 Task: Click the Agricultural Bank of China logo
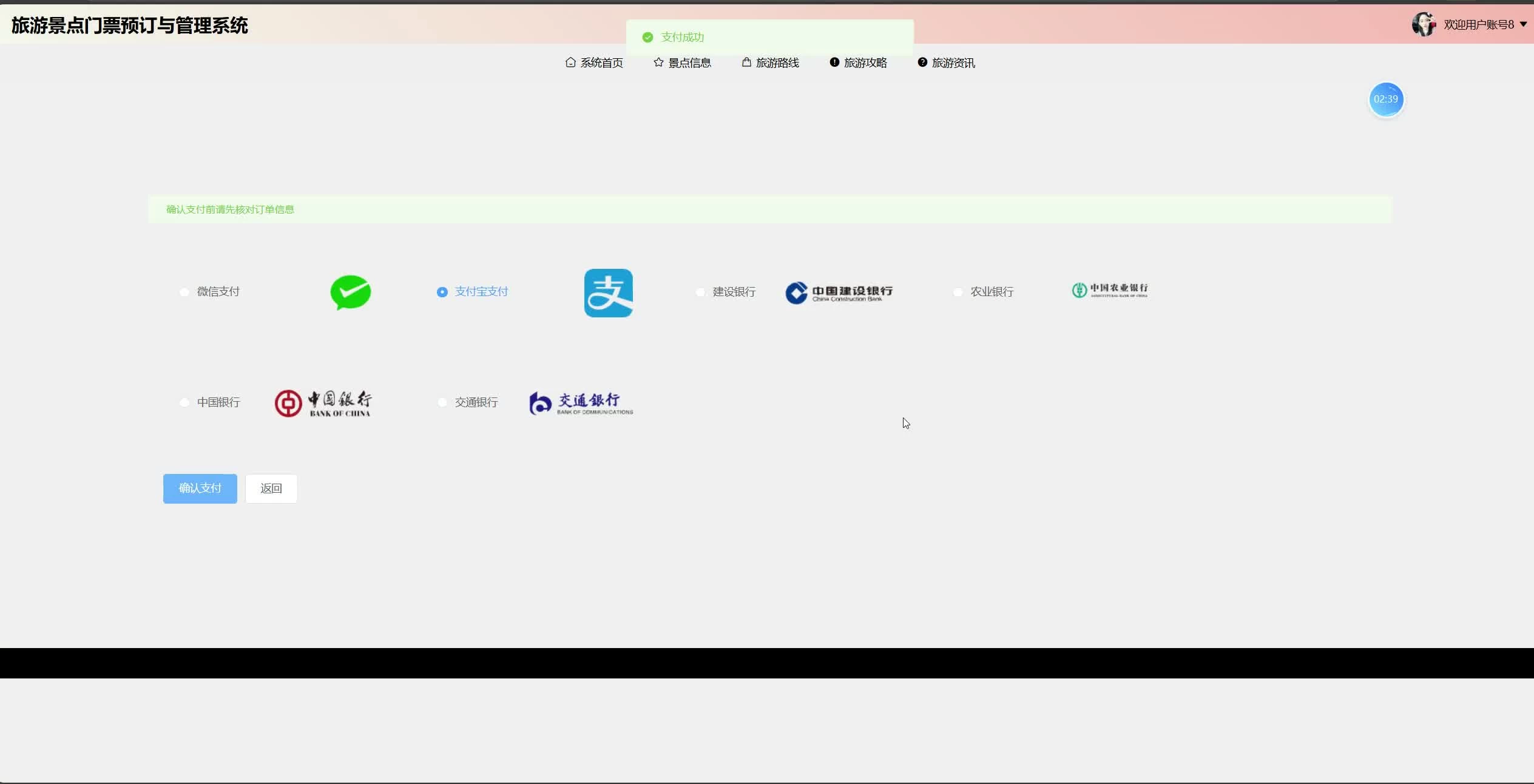click(x=1109, y=290)
